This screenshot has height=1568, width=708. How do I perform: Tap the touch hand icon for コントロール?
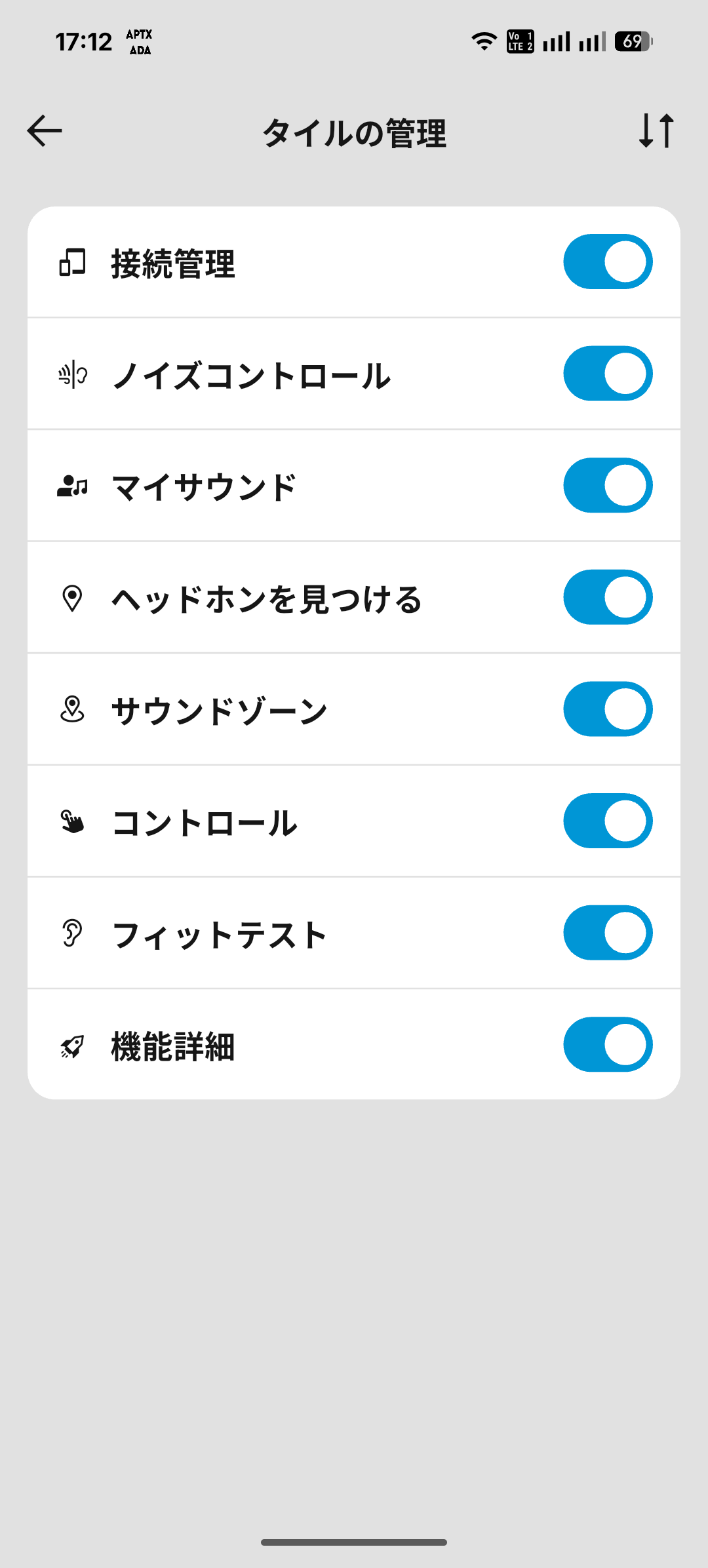72,821
